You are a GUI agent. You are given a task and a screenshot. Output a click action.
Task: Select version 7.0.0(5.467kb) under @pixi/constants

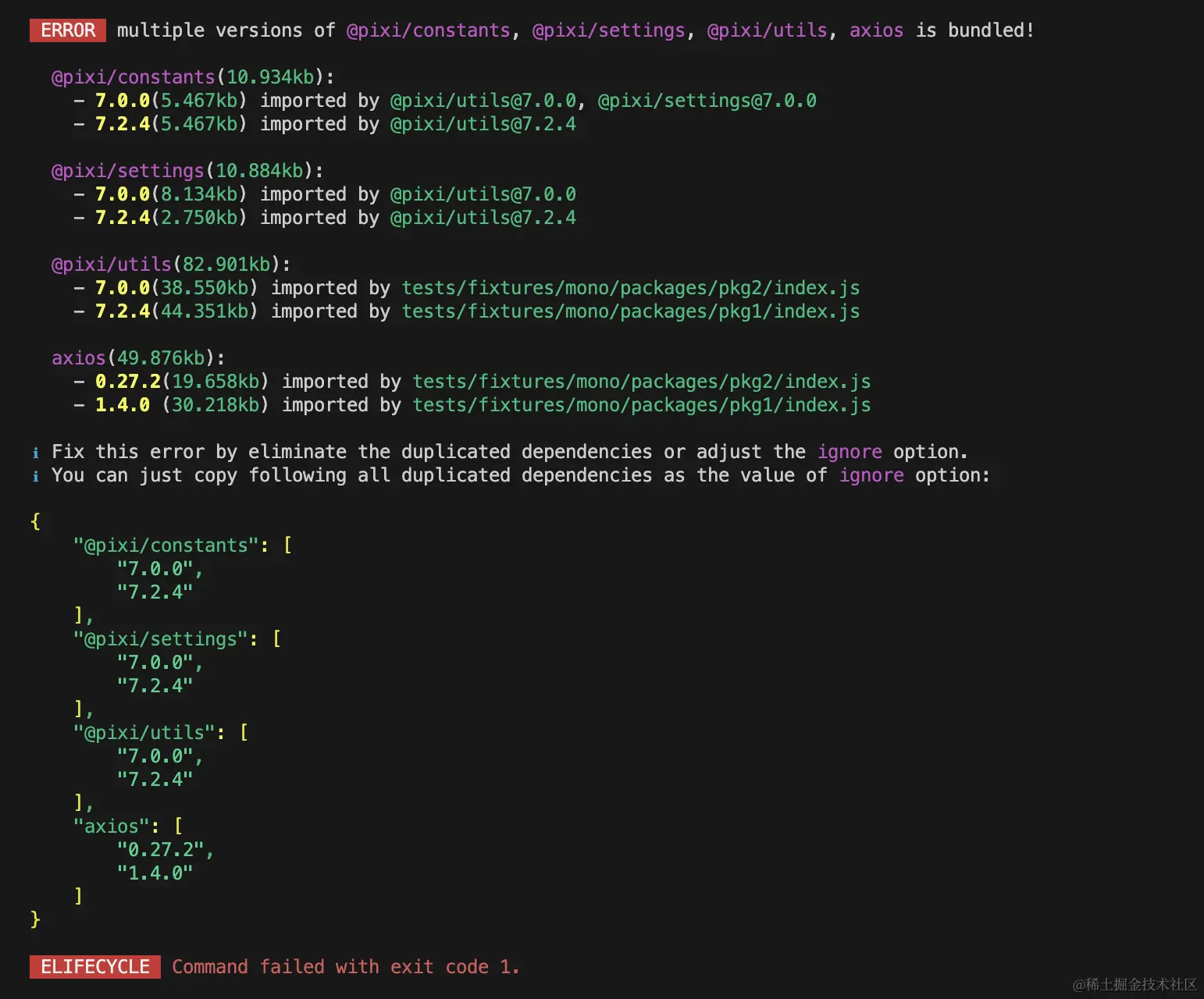point(171,101)
